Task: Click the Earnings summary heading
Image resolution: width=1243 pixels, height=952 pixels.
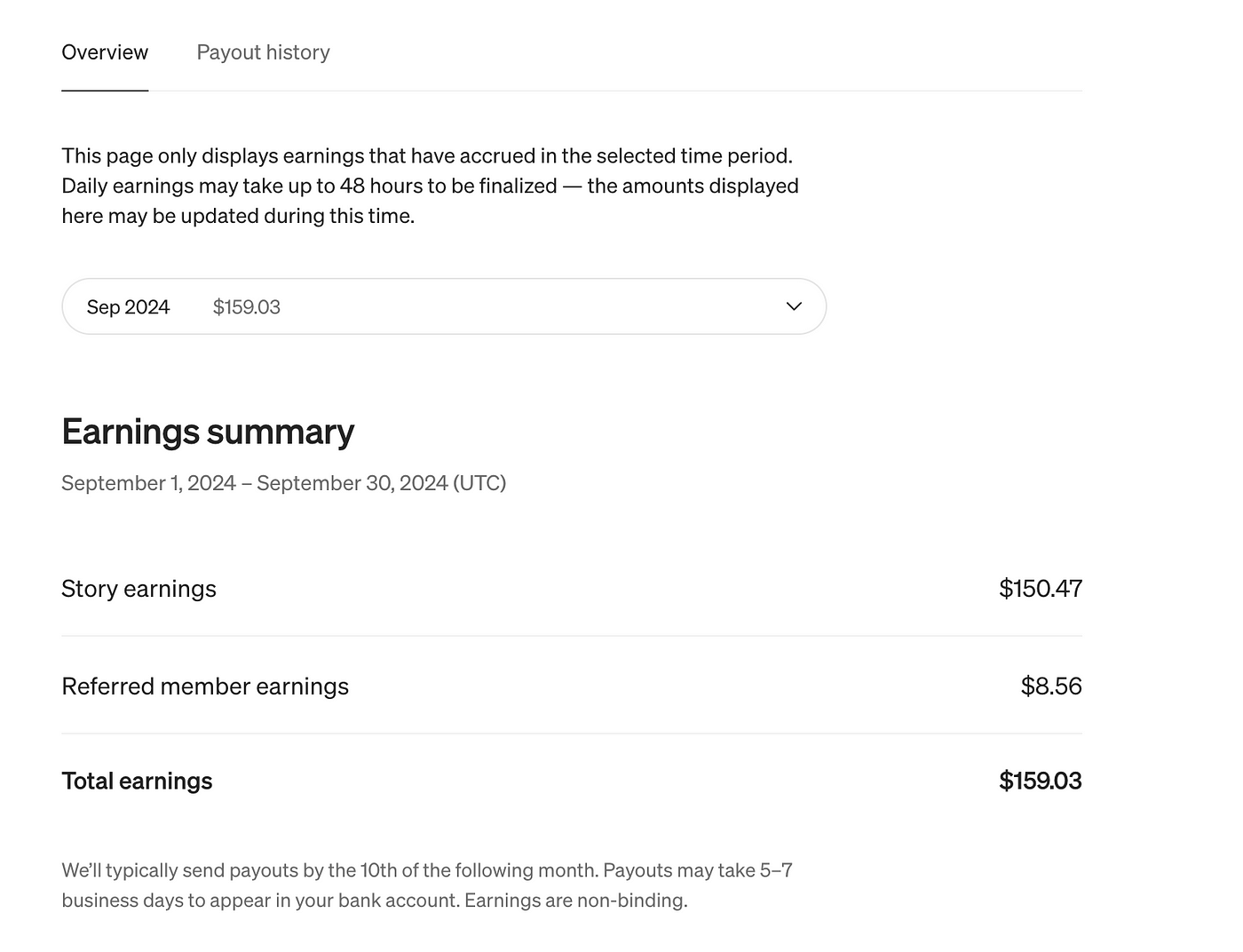Action: click(x=208, y=432)
